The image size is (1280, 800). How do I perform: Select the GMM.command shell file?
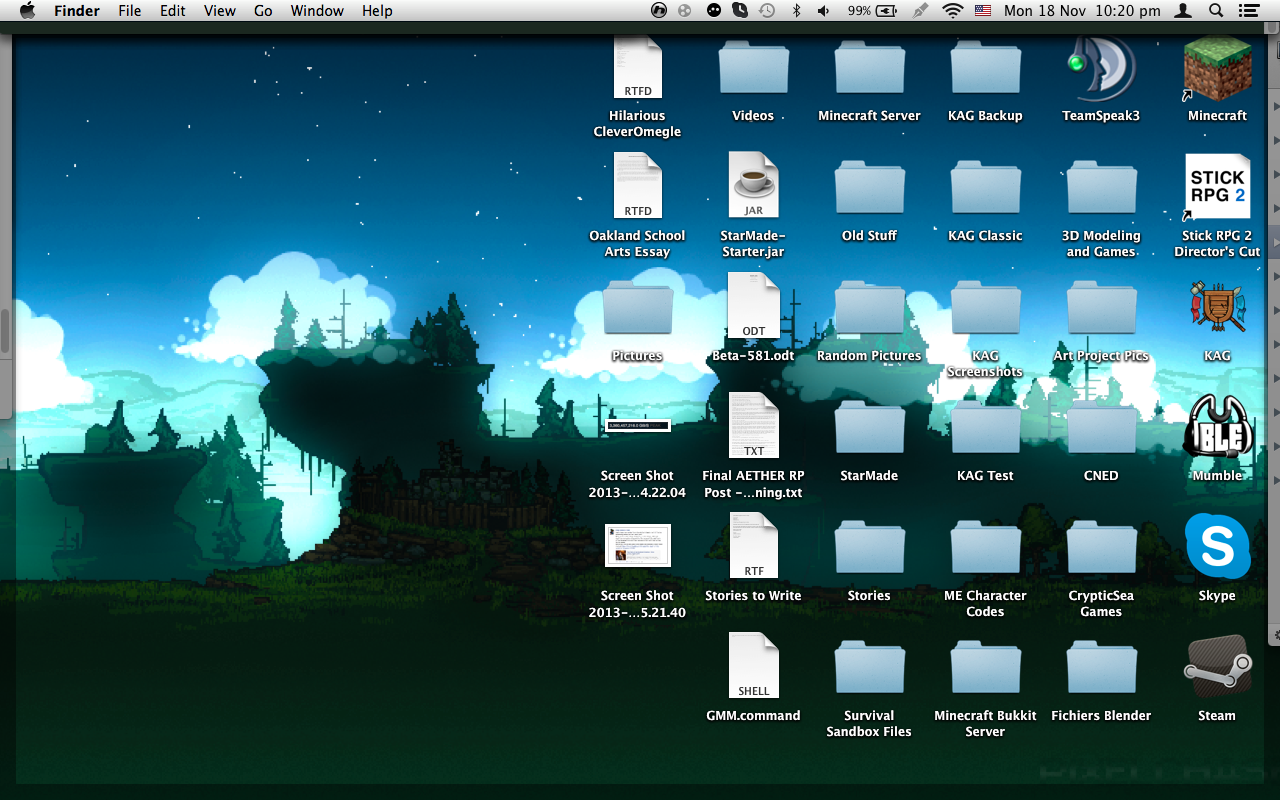coord(753,665)
